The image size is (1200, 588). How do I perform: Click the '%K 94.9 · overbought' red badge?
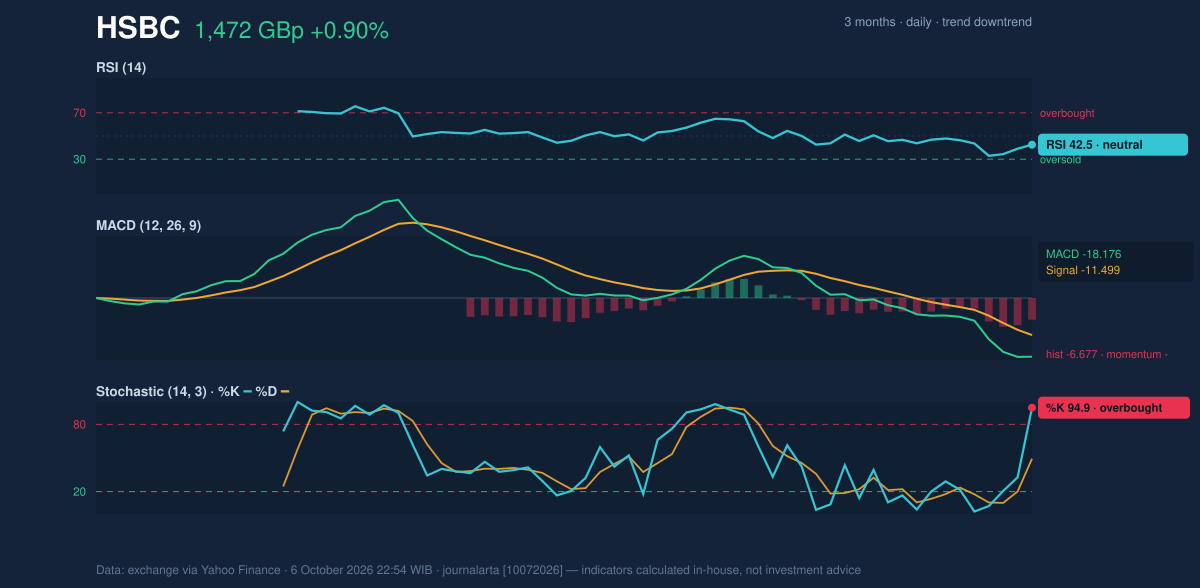tap(1114, 407)
